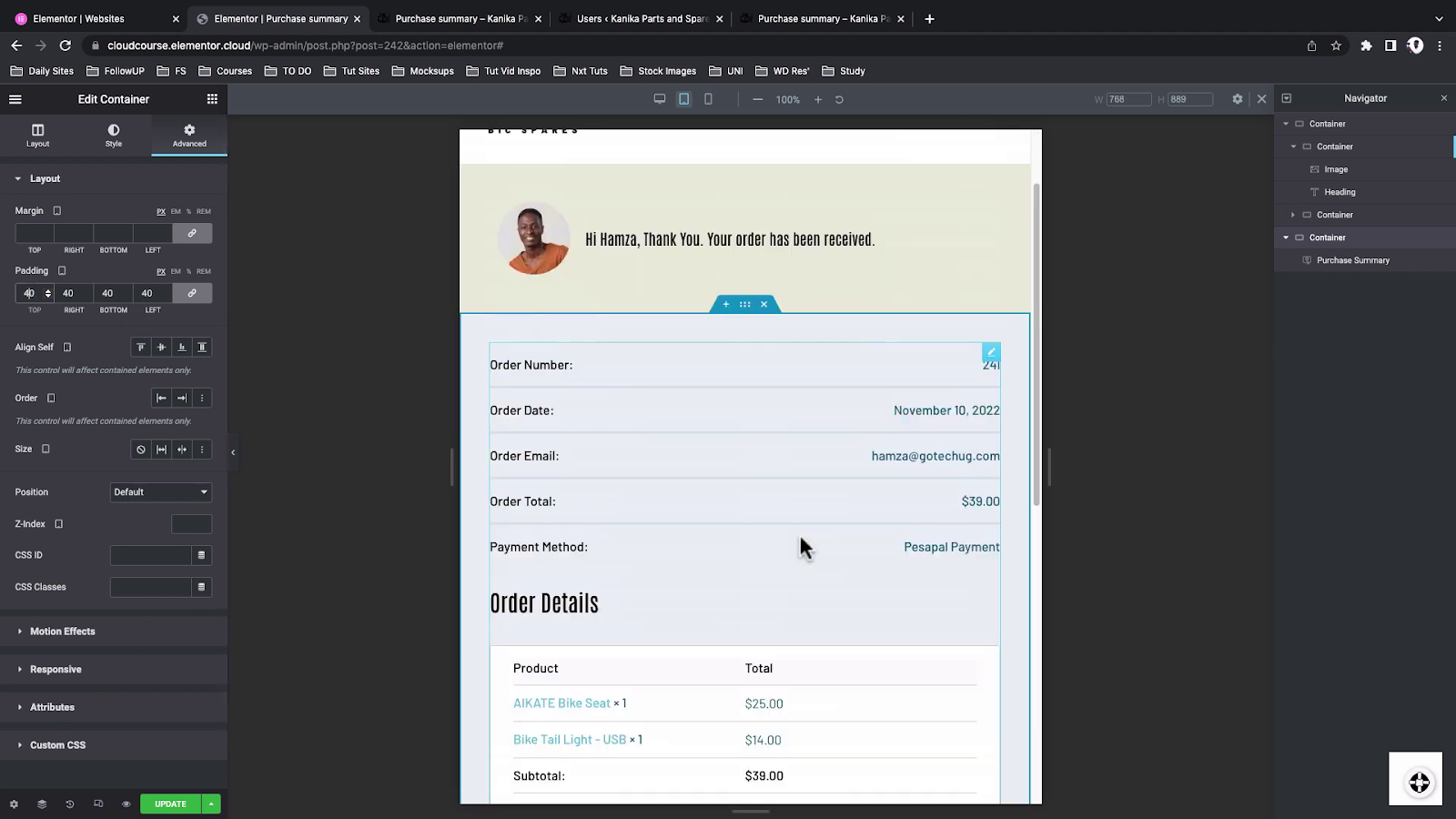Switch to desktop responsive view
The height and width of the screenshot is (819, 1456).
[660, 99]
